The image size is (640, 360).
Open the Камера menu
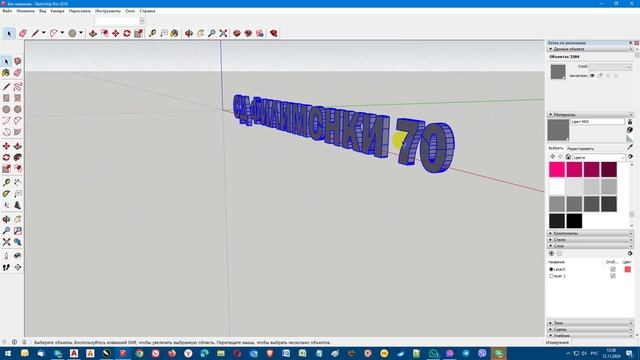pyautogui.click(x=58, y=11)
